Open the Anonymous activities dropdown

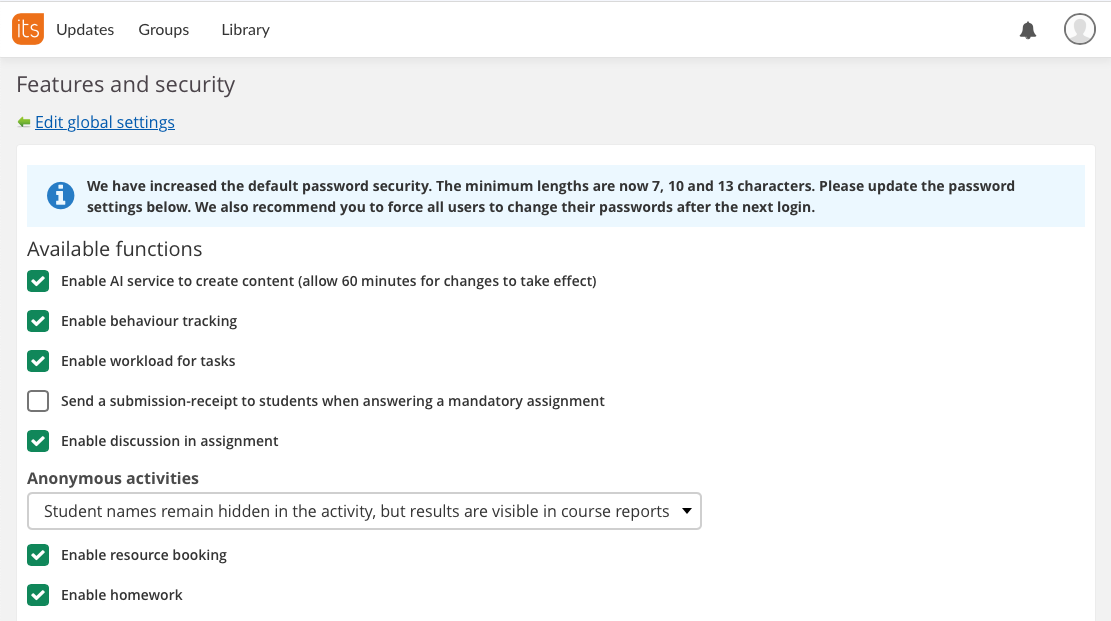click(364, 511)
